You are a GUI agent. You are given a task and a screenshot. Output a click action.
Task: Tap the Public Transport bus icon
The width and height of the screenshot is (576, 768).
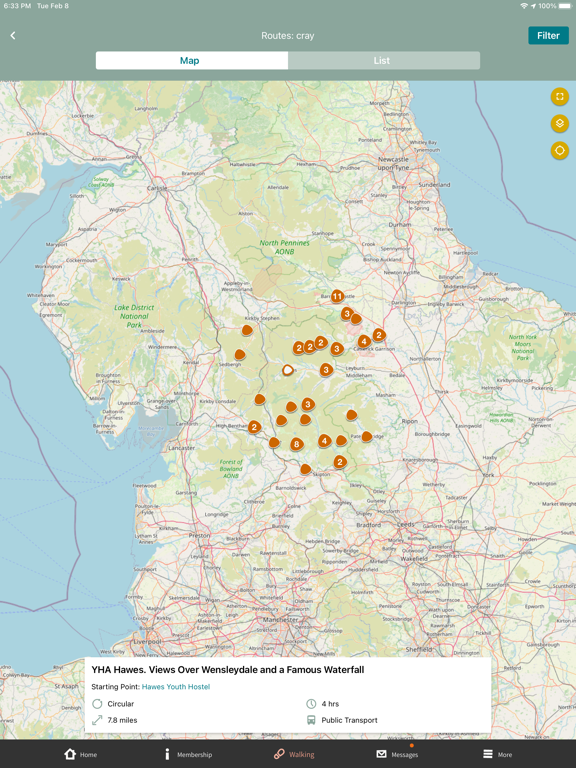[x=311, y=720]
